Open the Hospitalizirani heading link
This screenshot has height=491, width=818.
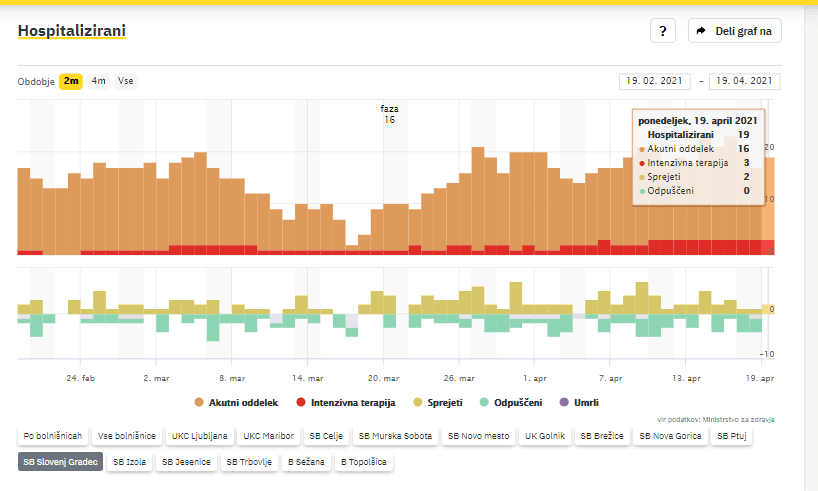click(x=72, y=32)
